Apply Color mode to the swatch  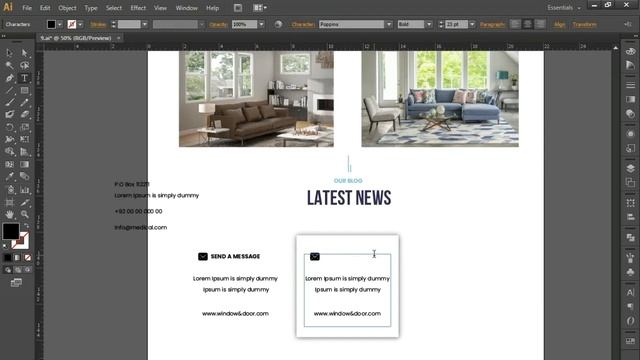tap(8, 258)
